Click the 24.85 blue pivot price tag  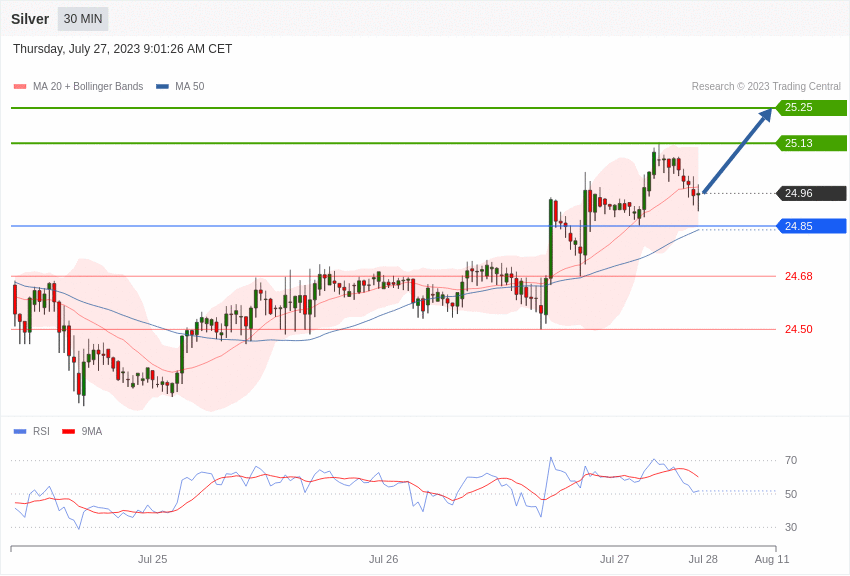click(x=812, y=226)
